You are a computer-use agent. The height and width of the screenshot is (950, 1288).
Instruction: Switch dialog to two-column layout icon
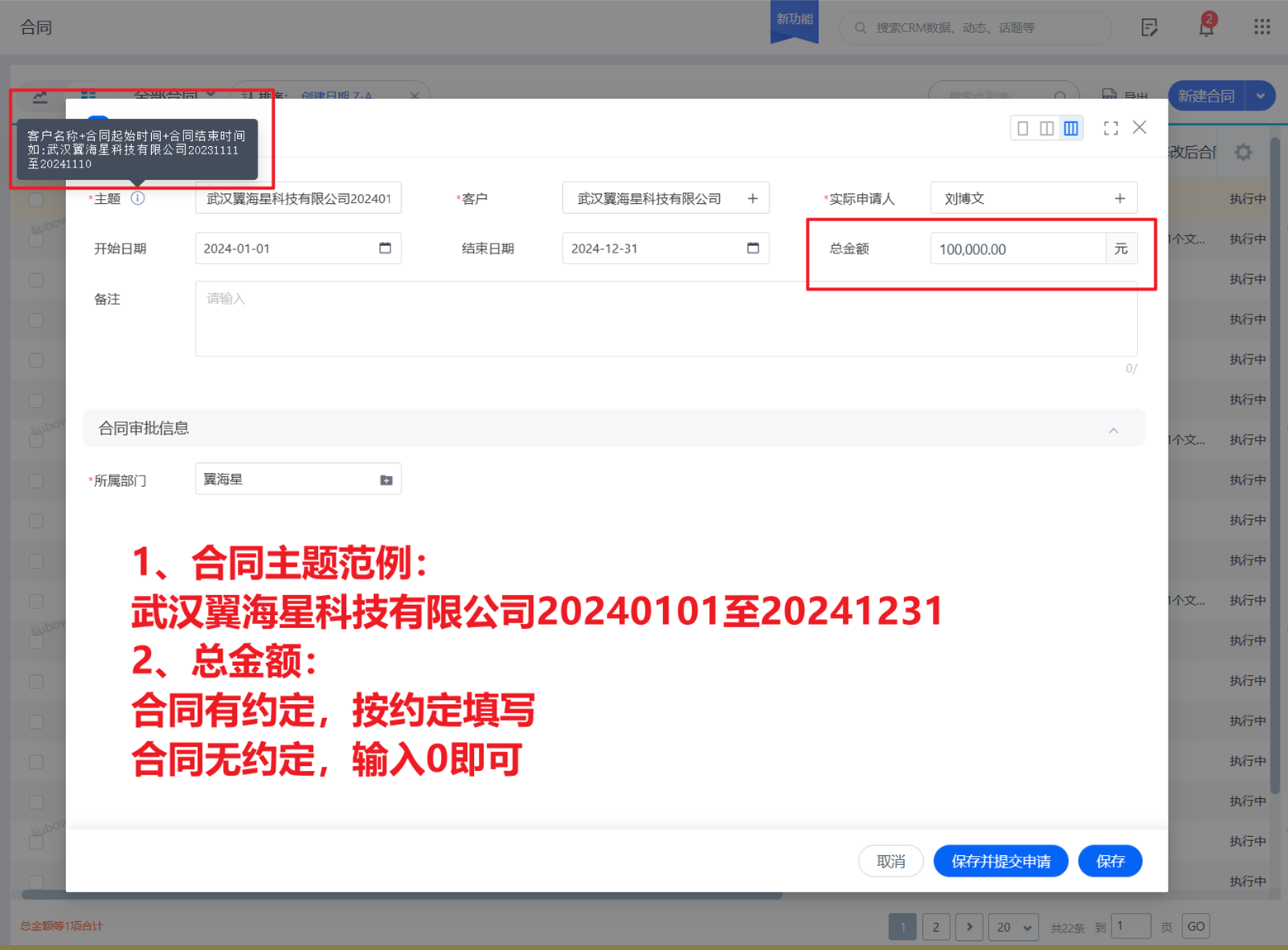[1047, 128]
